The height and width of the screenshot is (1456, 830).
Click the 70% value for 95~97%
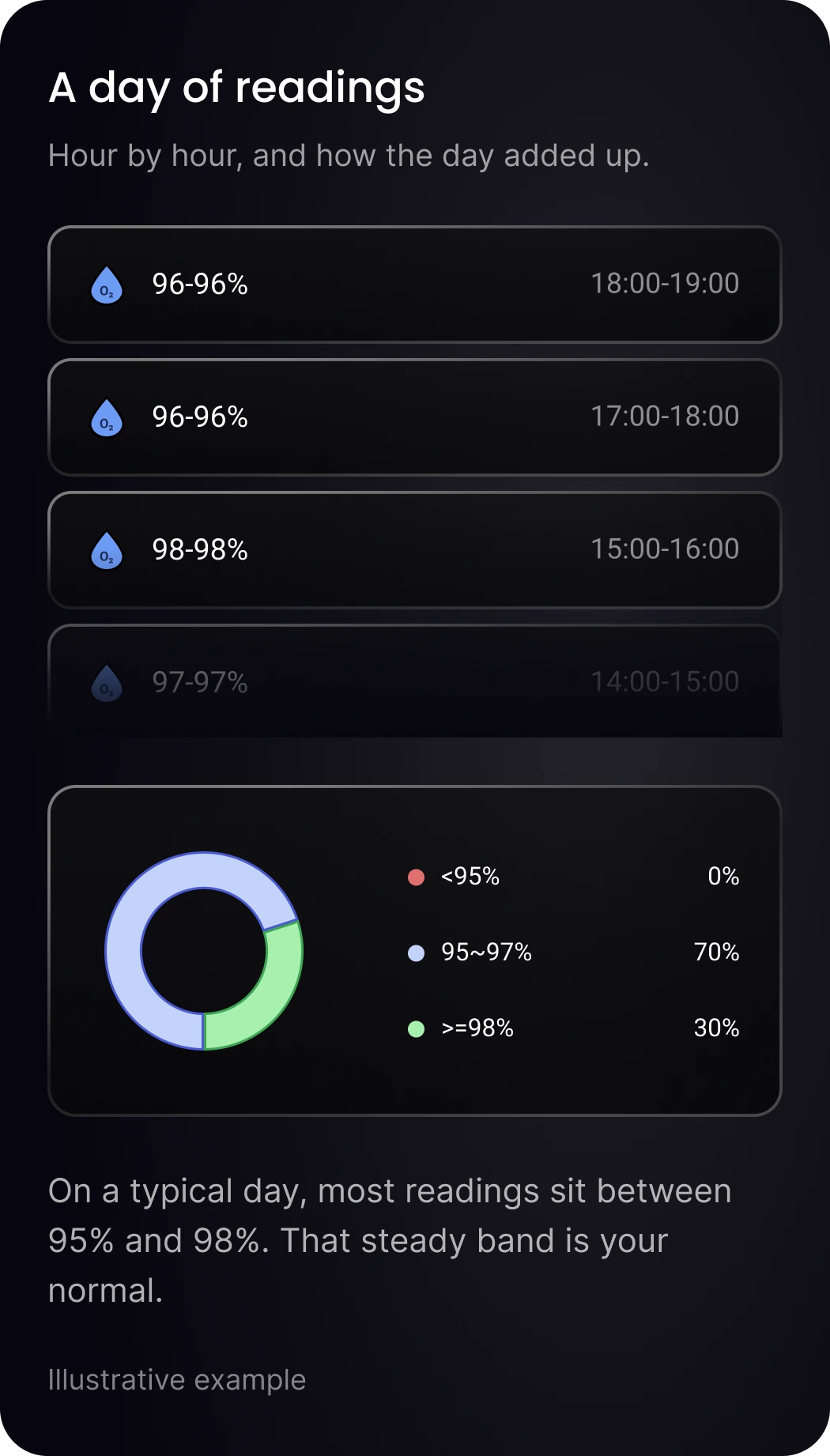(x=716, y=952)
